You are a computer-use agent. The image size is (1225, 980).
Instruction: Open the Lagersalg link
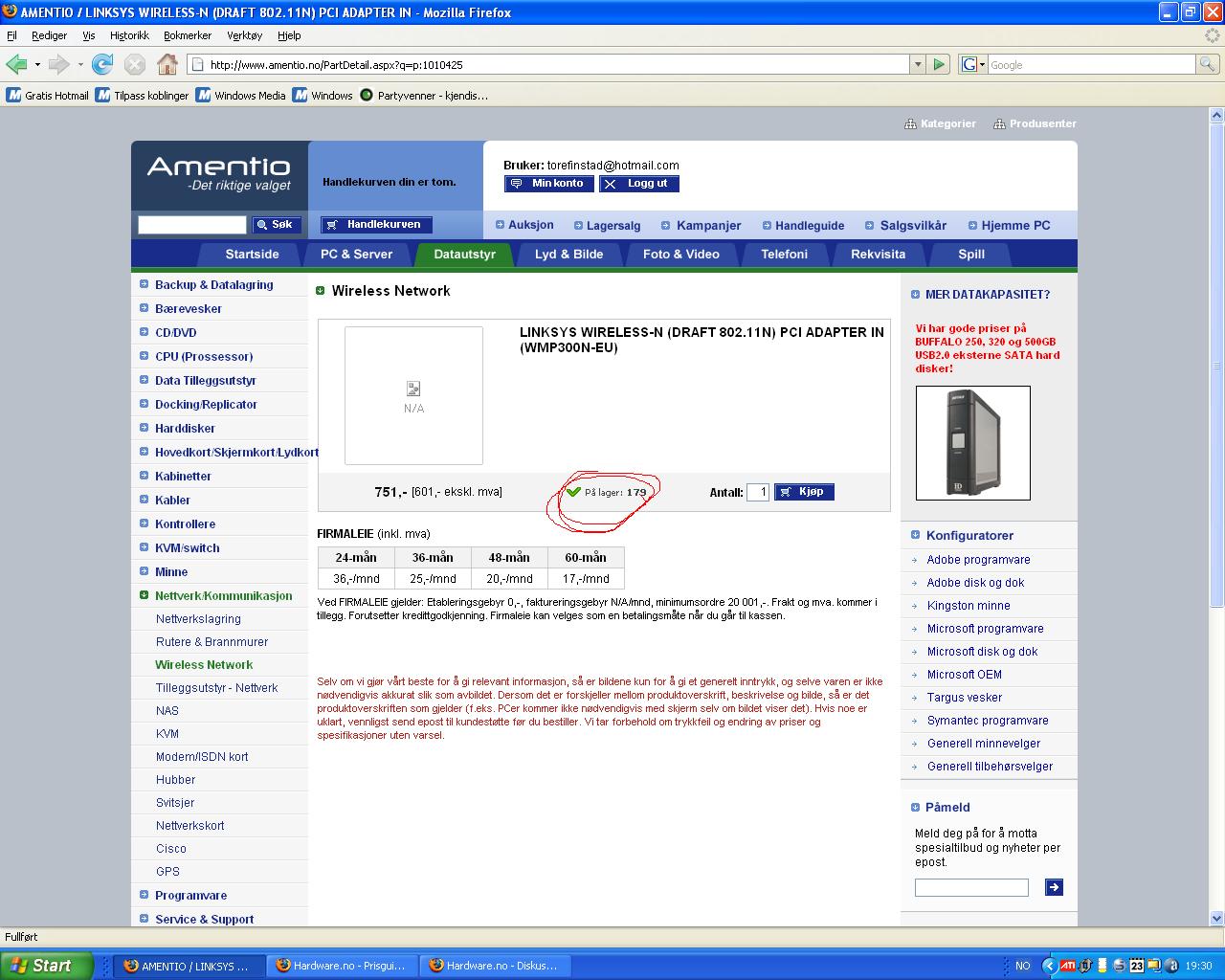[607, 225]
